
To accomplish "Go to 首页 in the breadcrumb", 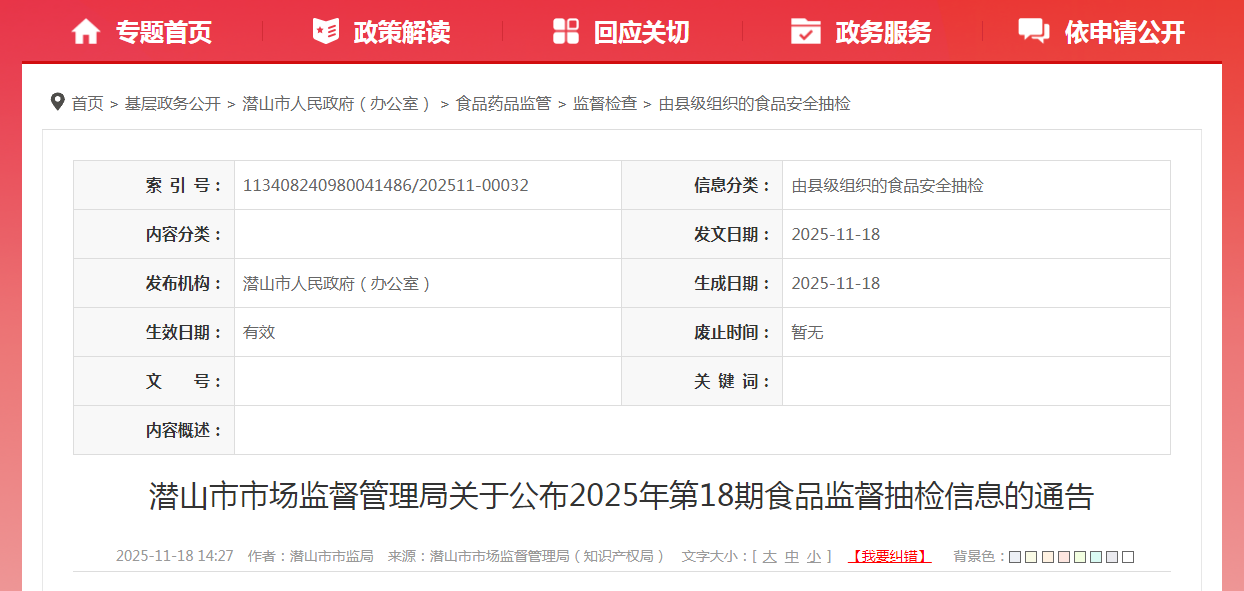I will [87, 103].
